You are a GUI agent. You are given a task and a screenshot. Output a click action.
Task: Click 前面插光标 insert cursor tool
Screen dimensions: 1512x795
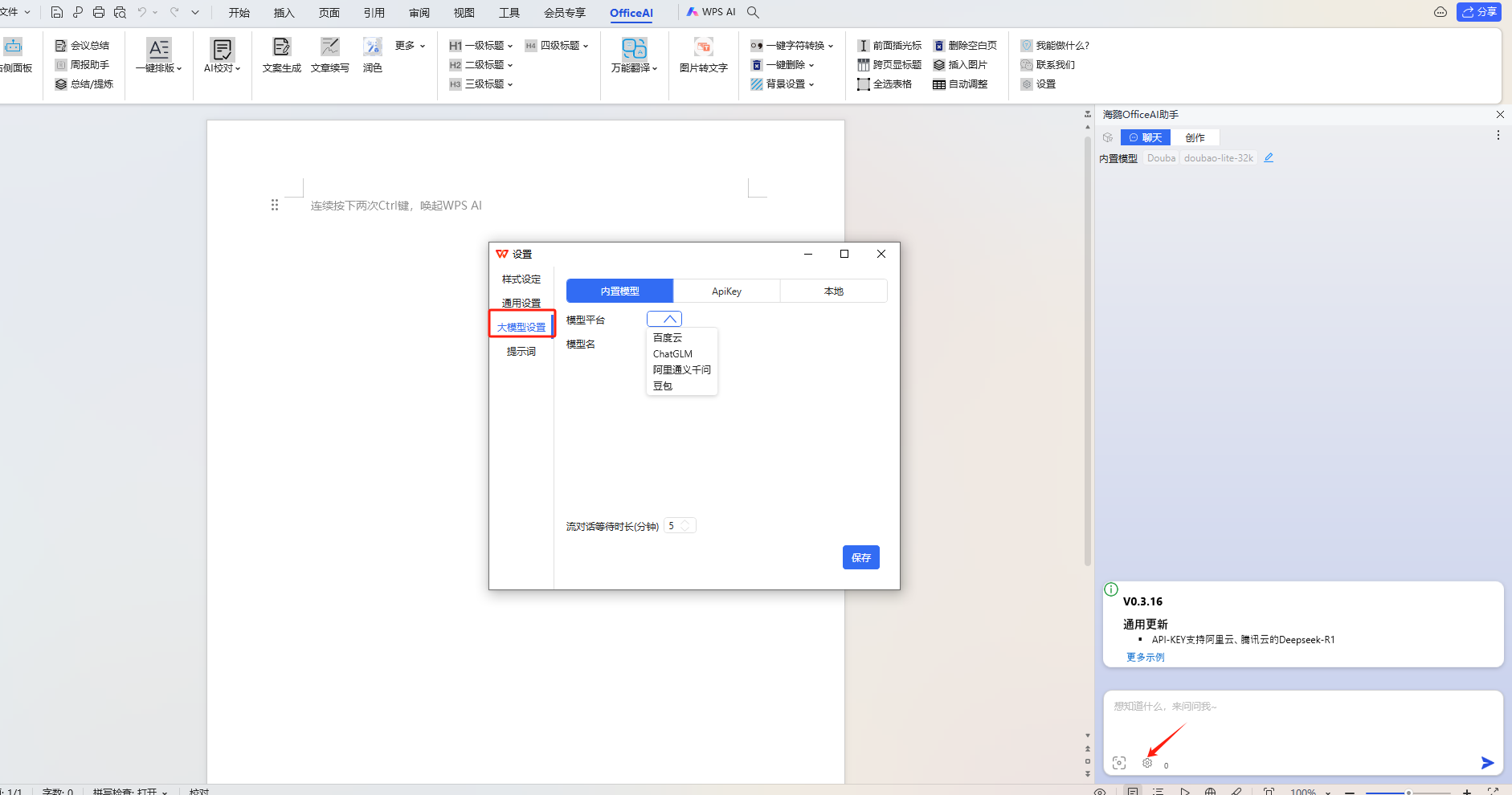[x=889, y=46]
